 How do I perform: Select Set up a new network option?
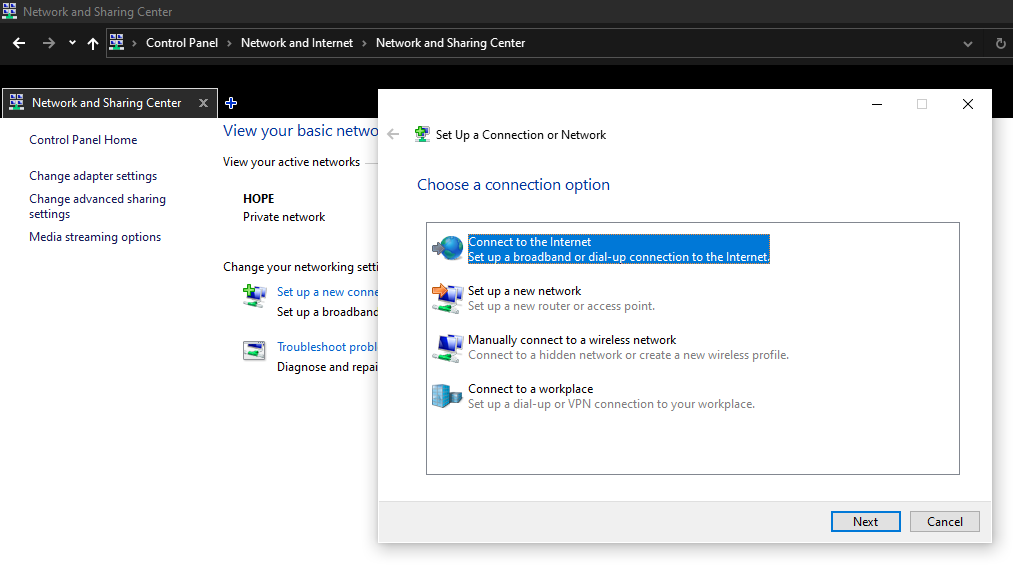pyautogui.click(x=561, y=298)
